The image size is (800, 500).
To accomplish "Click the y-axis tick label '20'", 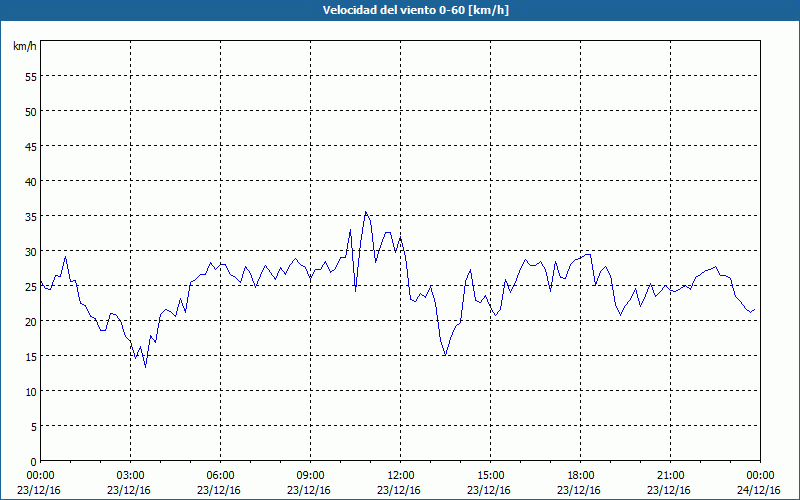I will (31, 322).
